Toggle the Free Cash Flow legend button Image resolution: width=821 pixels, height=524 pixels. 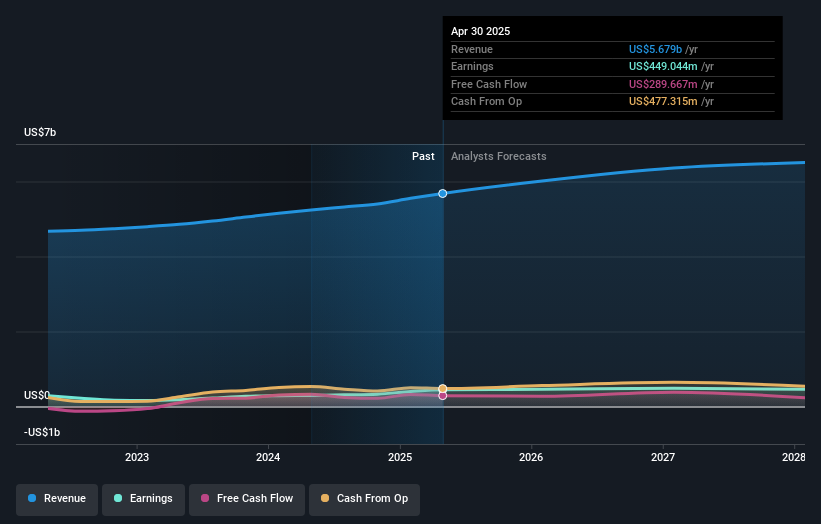coord(247,498)
